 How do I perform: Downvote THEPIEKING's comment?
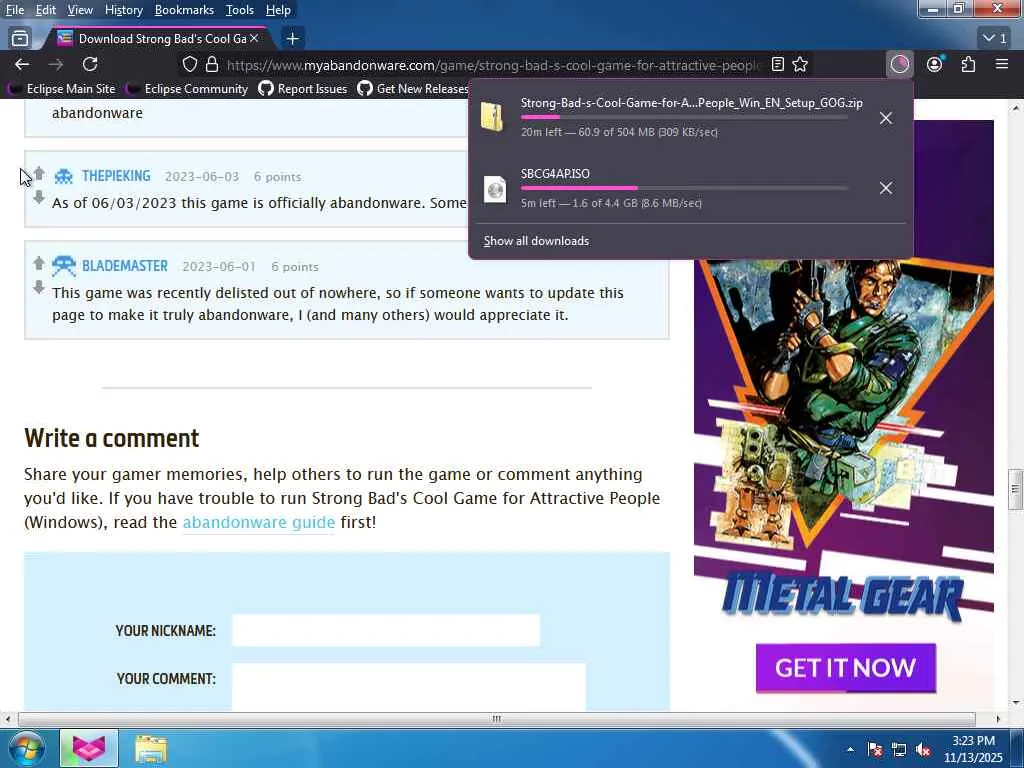pos(39,197)
